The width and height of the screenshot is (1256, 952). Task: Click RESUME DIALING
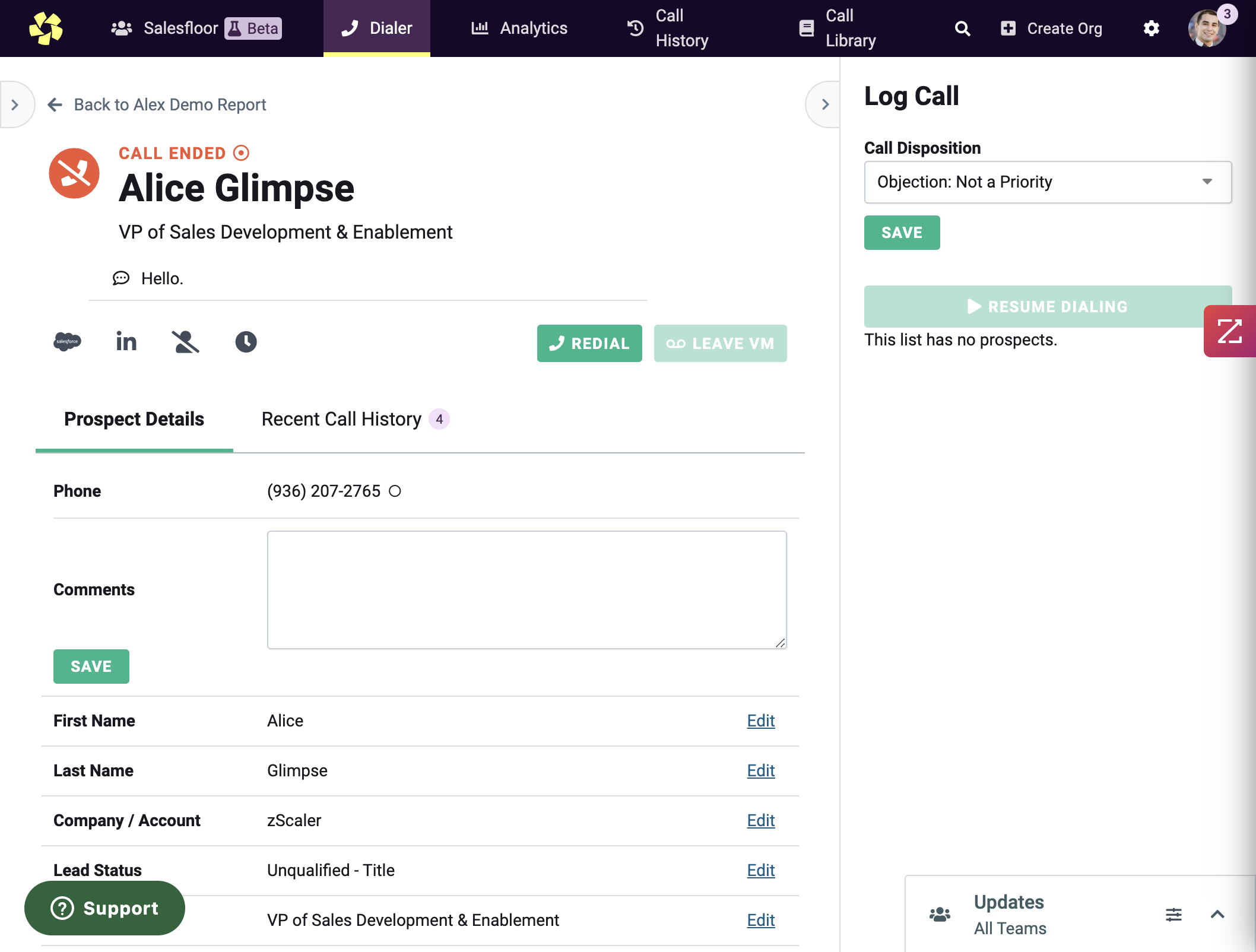(1048, 306)
